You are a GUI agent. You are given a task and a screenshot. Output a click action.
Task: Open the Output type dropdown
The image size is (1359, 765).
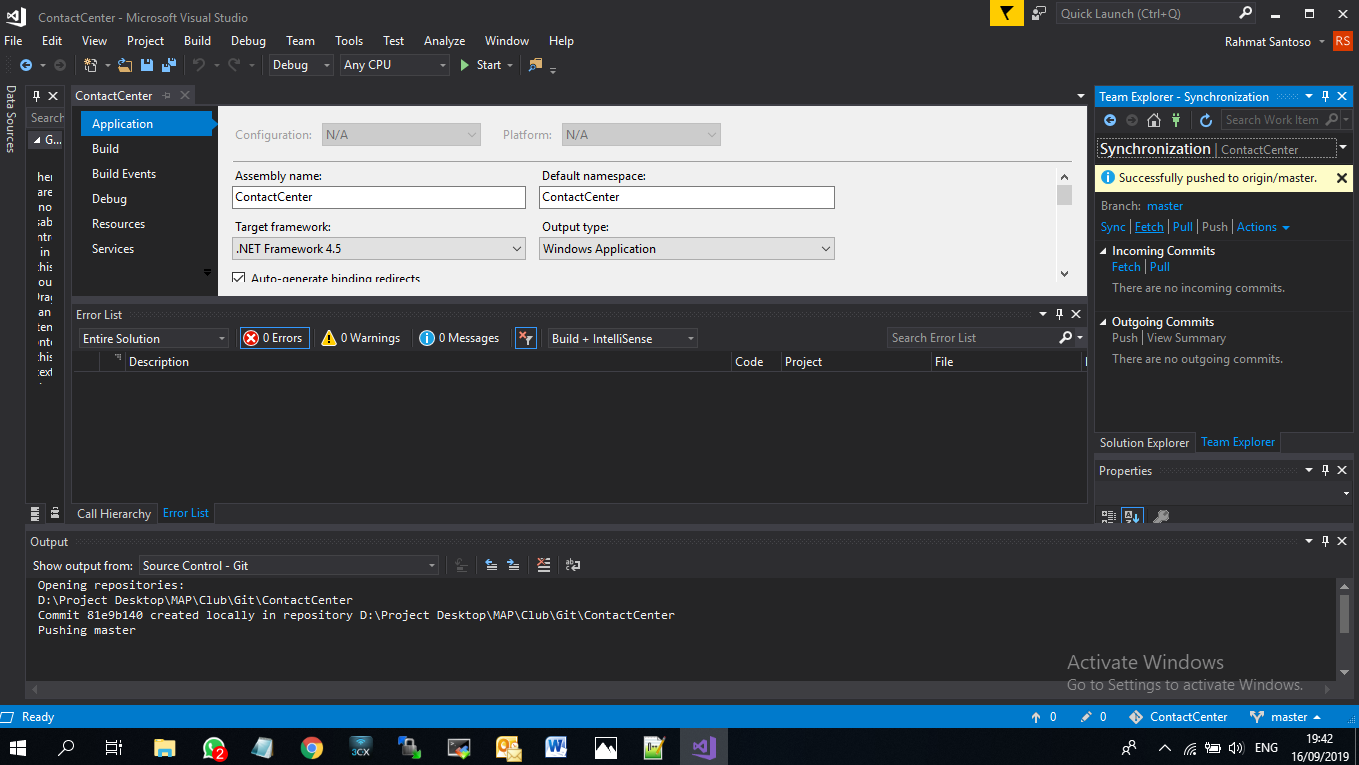click(x=687, y=249)
